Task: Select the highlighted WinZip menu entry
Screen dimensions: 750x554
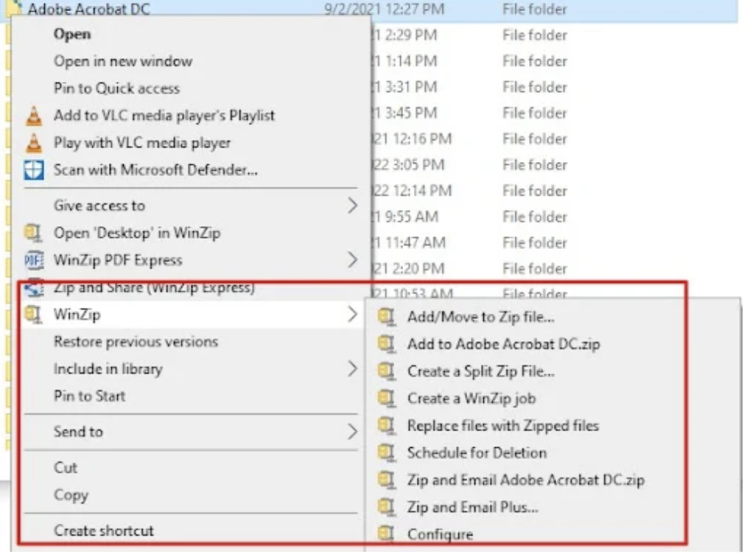Action: coord(190,315)
